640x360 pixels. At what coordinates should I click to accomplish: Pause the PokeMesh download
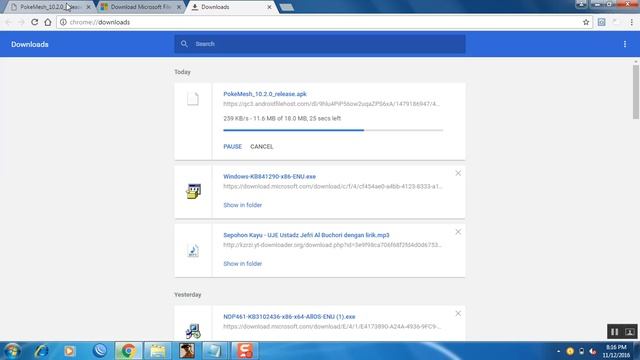(x=233, y=147)
